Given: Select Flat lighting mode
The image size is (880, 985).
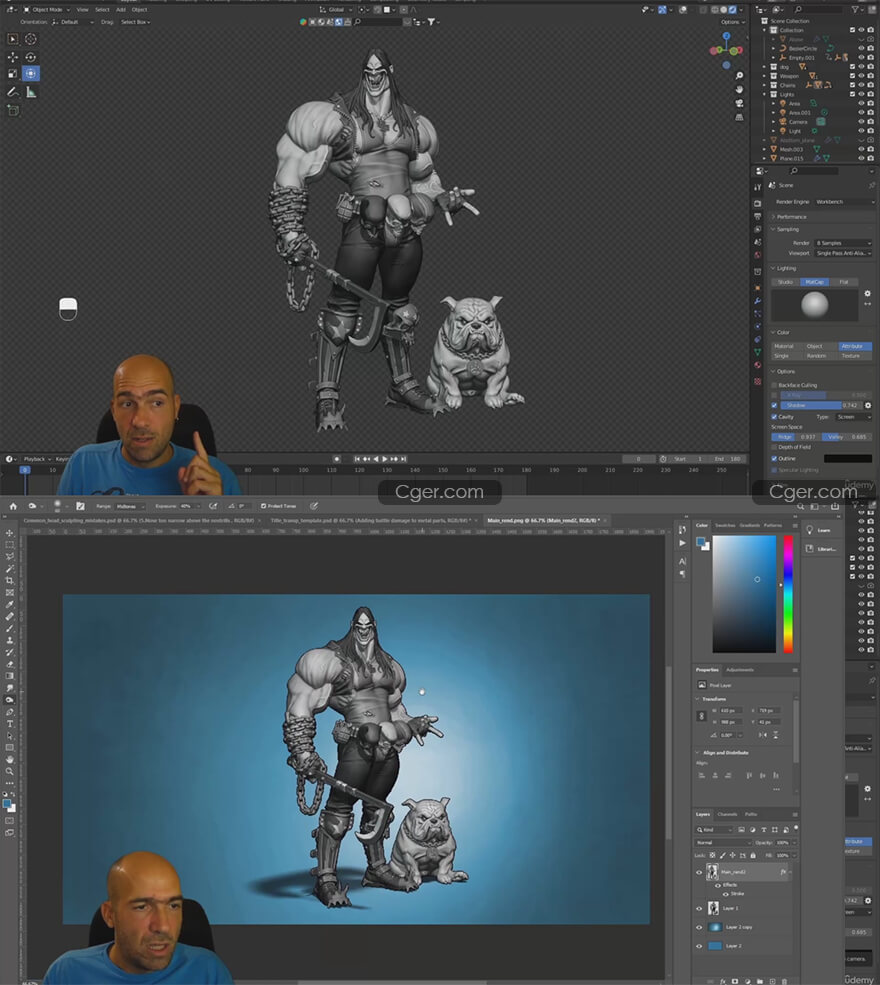Looking at the screenshot, I should 844,282.
